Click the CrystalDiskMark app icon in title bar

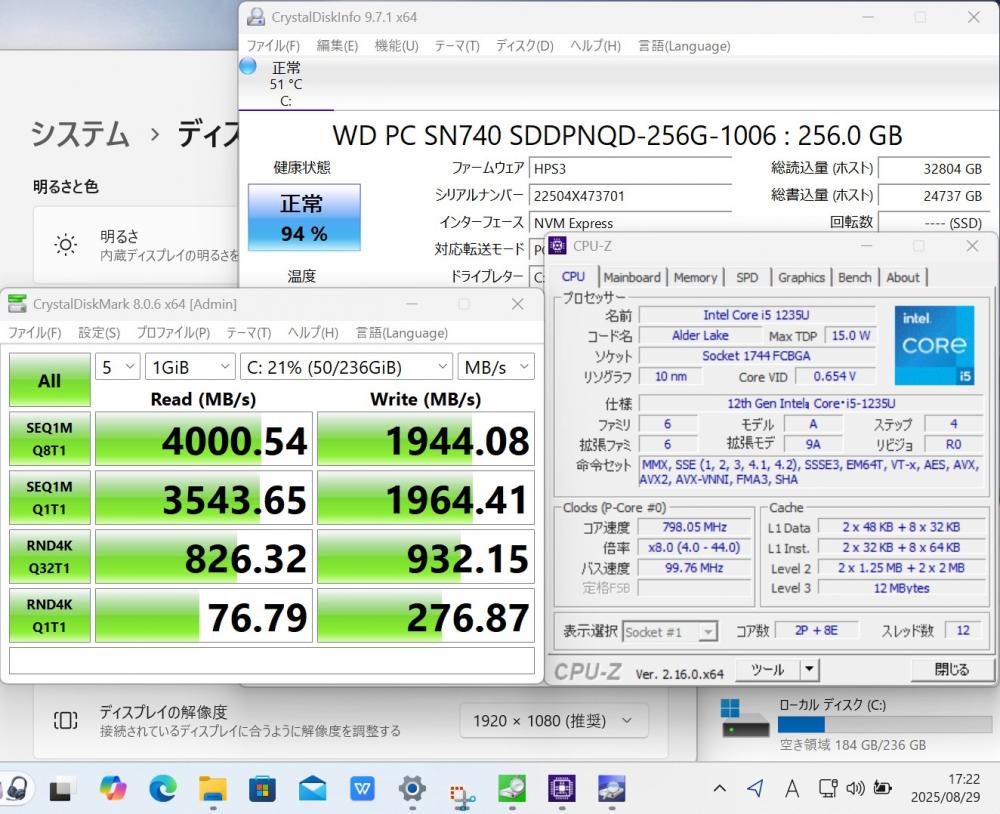[17, 304]
